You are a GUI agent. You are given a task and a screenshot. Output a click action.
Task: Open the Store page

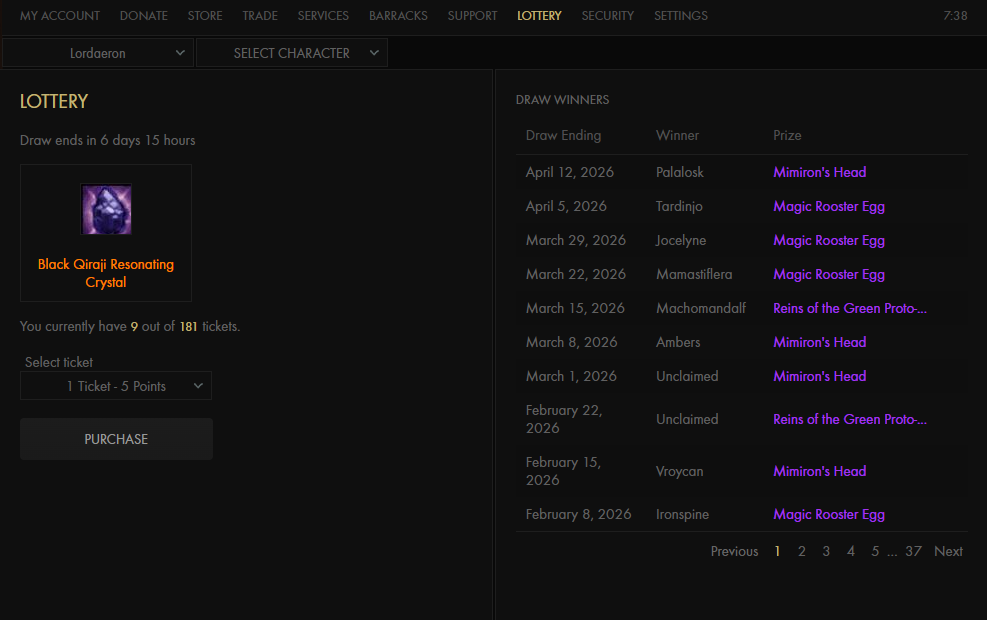click(205, 16)
